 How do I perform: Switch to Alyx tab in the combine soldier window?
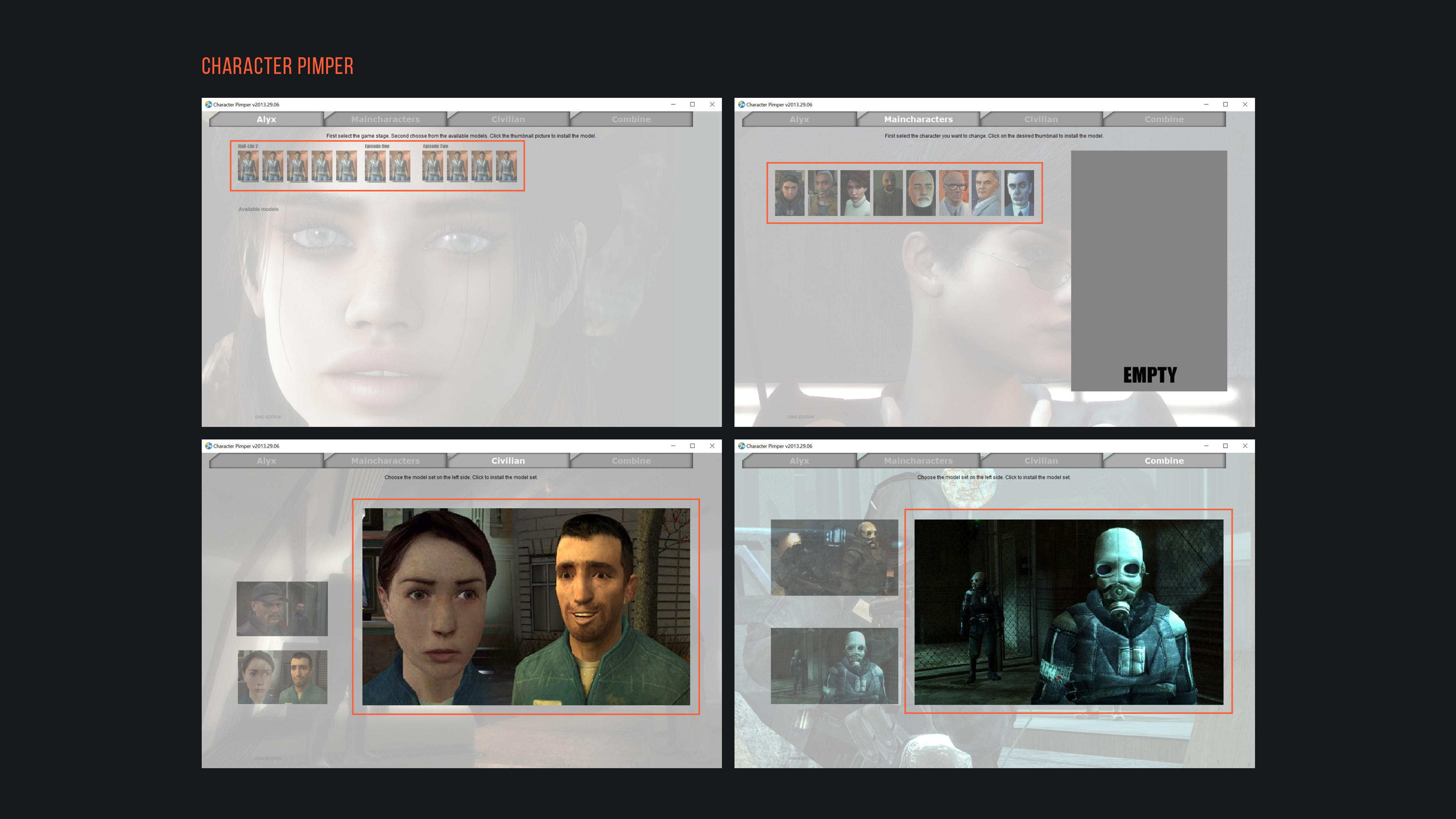[x=799, y=461]
